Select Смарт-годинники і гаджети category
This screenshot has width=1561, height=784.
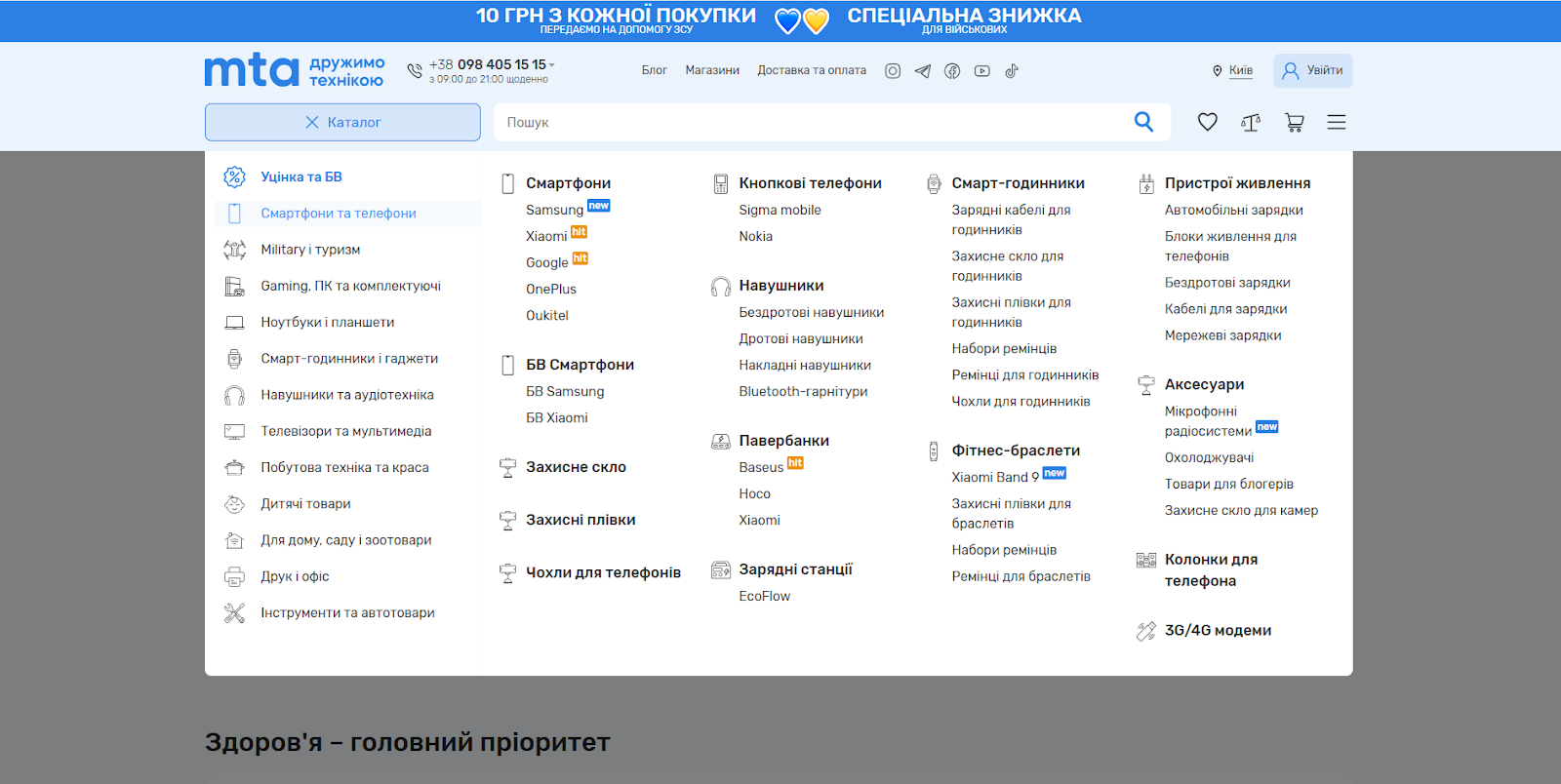347,359
